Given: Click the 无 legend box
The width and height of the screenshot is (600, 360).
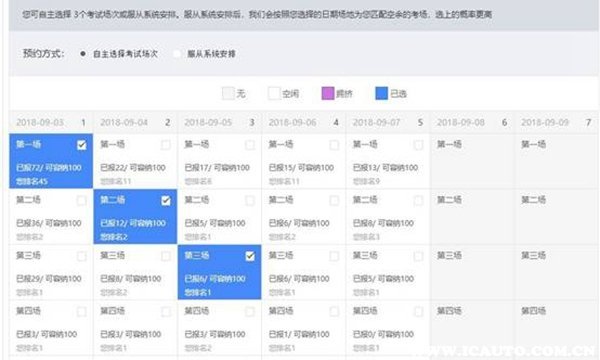Looking at the screenshot, I should pos(228,93).
